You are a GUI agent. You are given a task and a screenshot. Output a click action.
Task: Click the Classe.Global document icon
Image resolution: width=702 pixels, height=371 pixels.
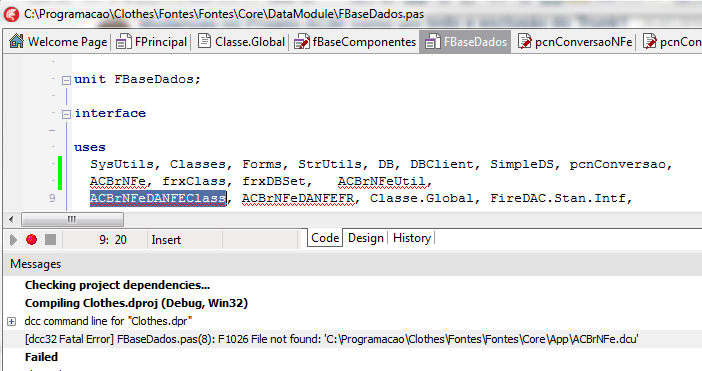[x=204, y=41]
